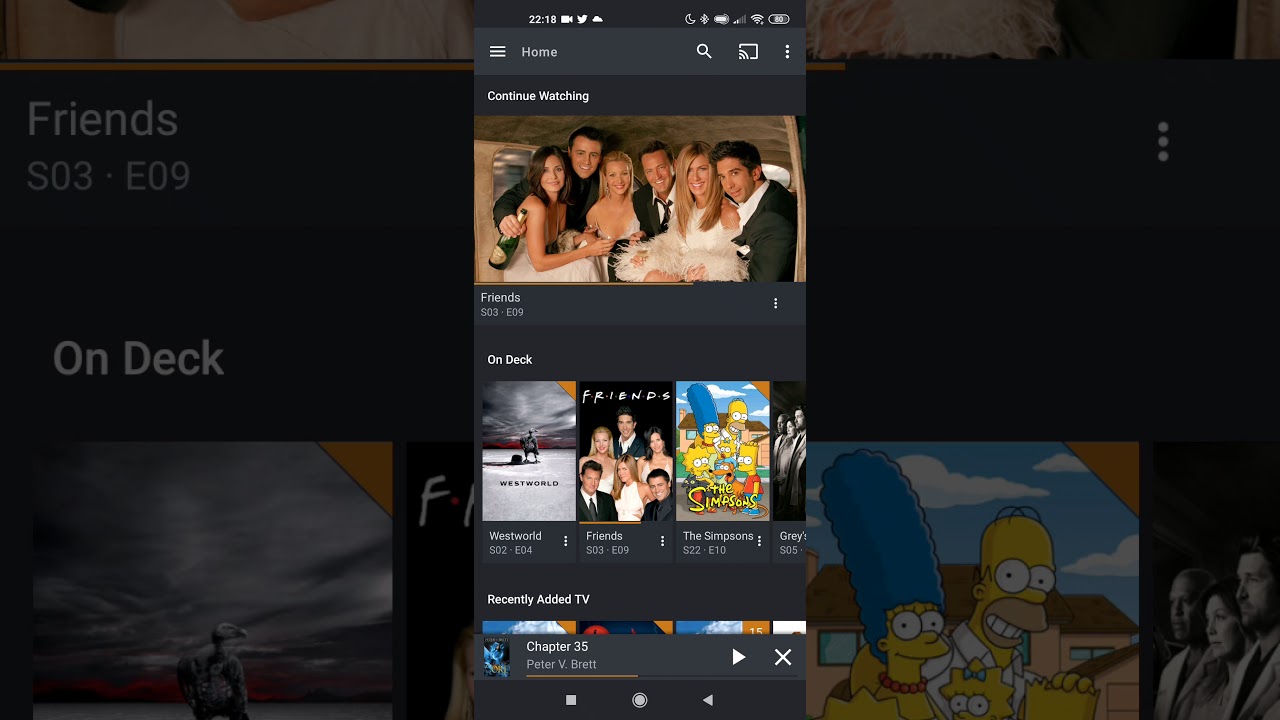Screen dimensions: 1280x720
Task: Open Westworld card options menu
Action: 565,541
